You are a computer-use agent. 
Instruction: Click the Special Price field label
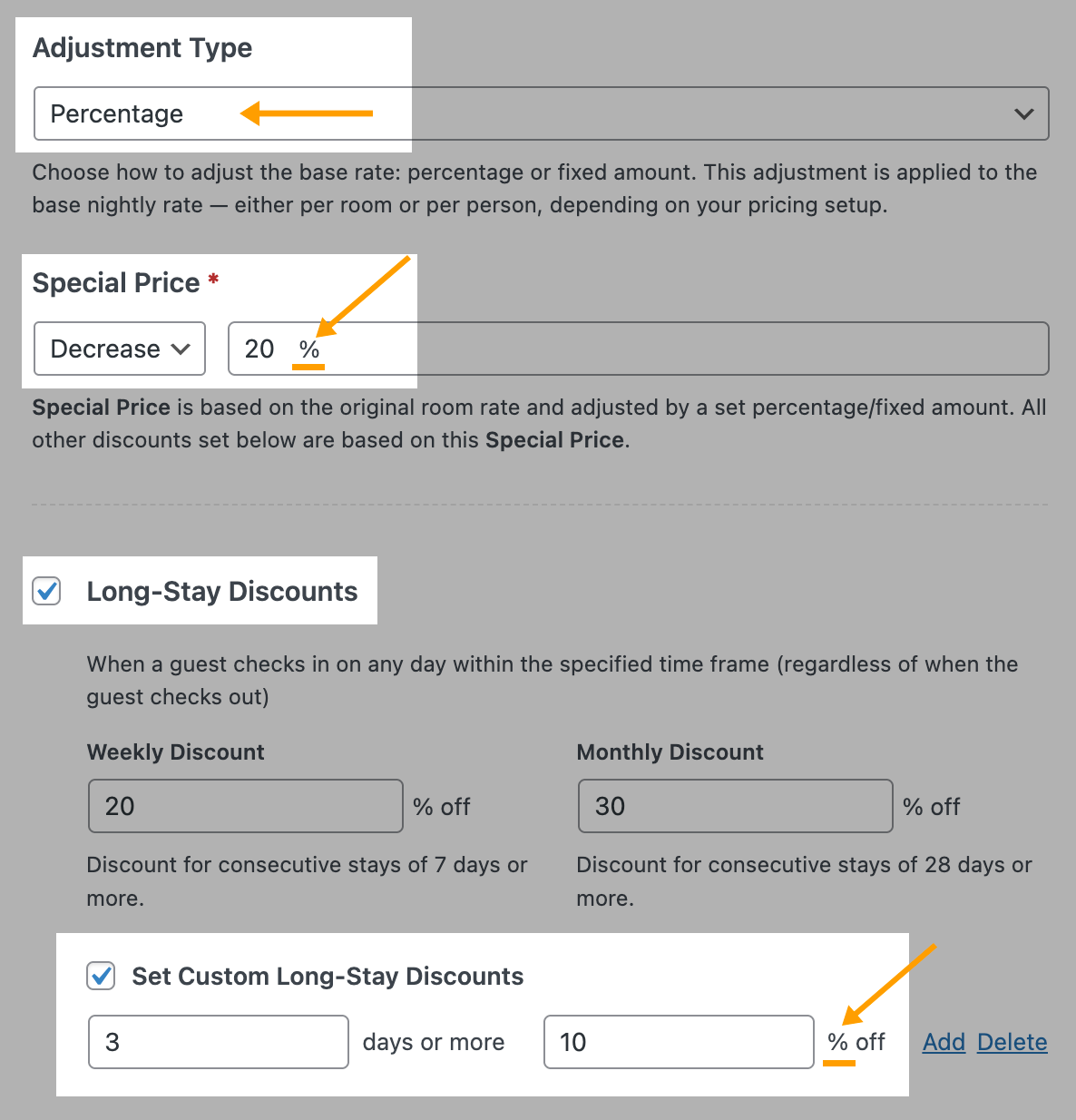click(x=116, y=283)
